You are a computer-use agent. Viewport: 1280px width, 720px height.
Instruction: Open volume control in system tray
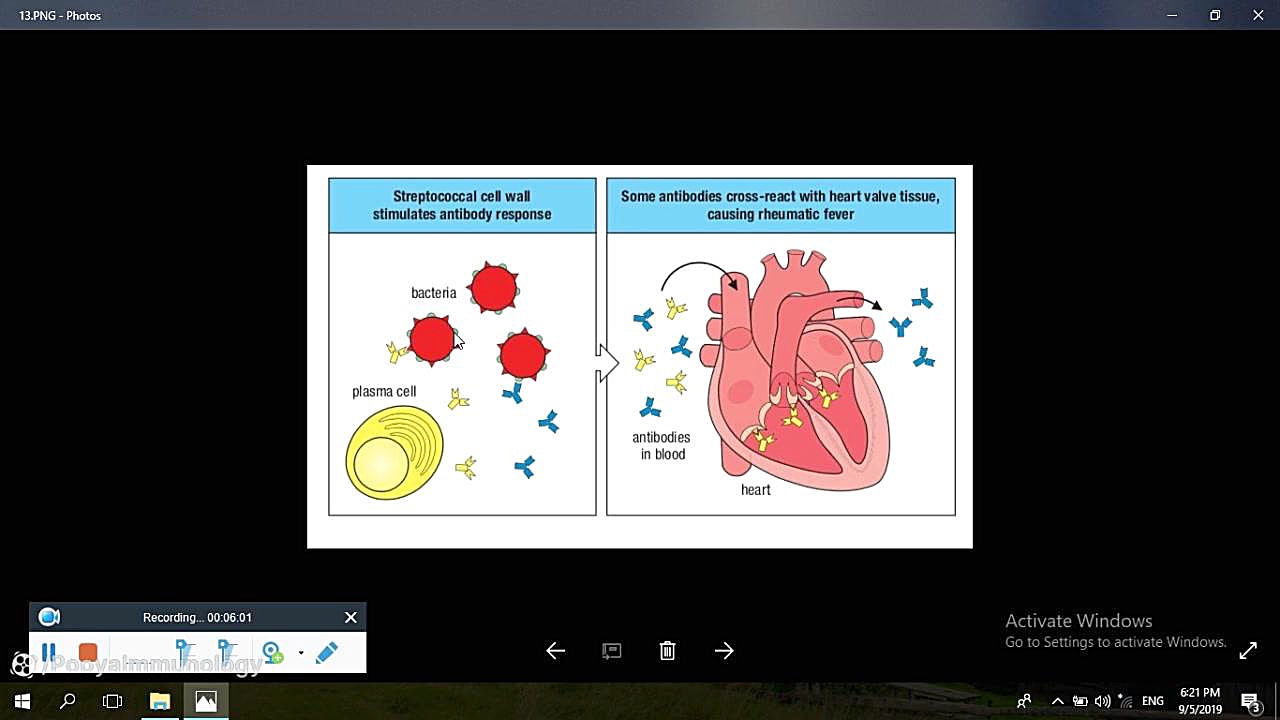tap(1102, 701)
